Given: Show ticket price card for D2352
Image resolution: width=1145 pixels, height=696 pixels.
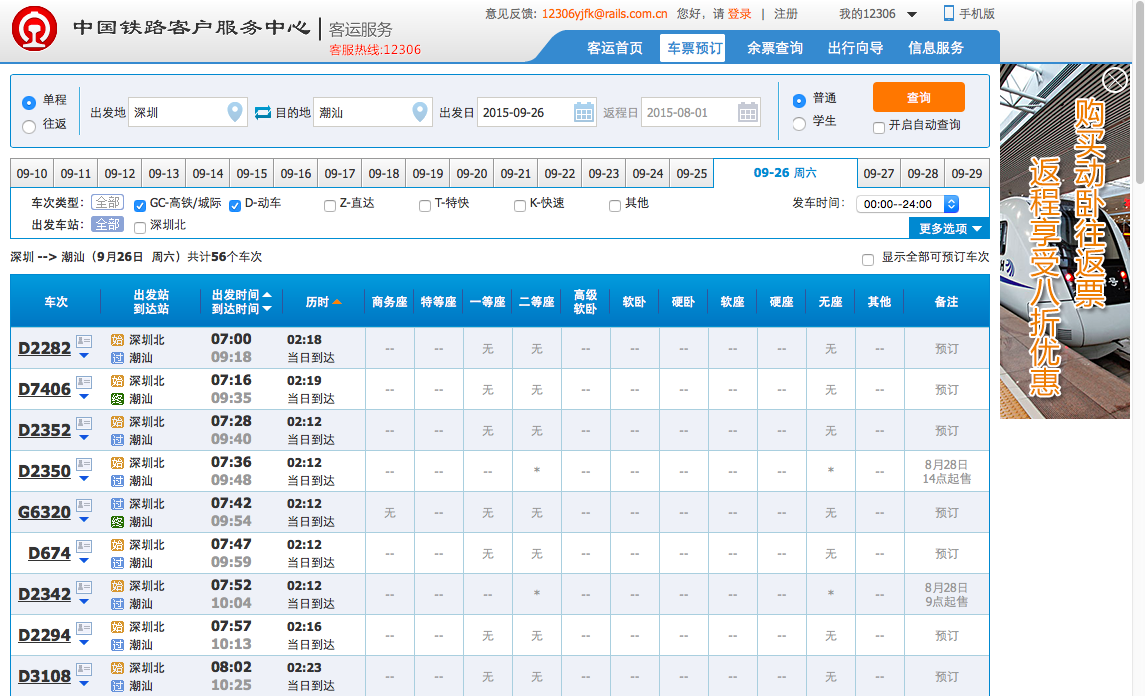Looking at the screenshot, I should coord(84,423).
